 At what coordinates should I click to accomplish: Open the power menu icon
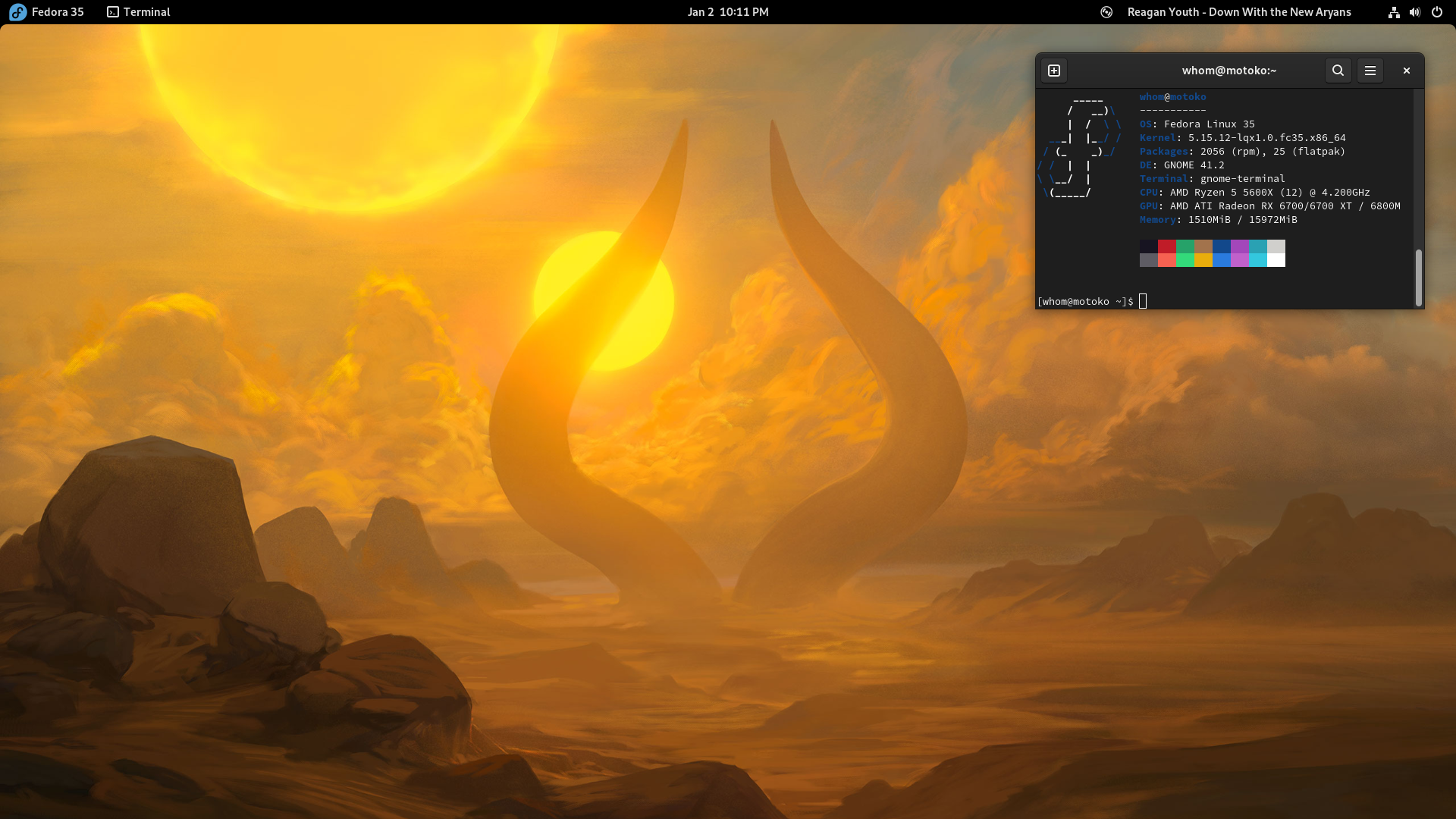click(1436, 12)
